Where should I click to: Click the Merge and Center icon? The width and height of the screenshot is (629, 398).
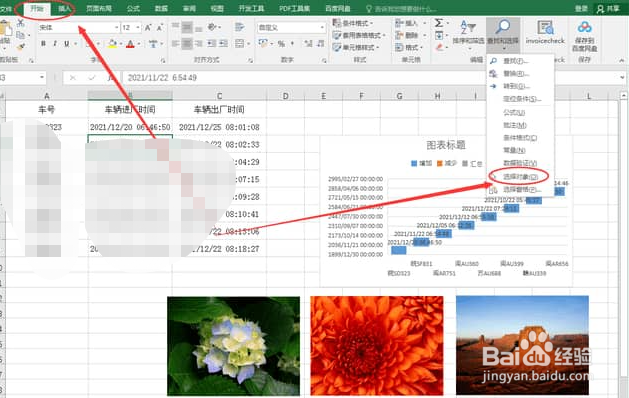tap(239, 43)
